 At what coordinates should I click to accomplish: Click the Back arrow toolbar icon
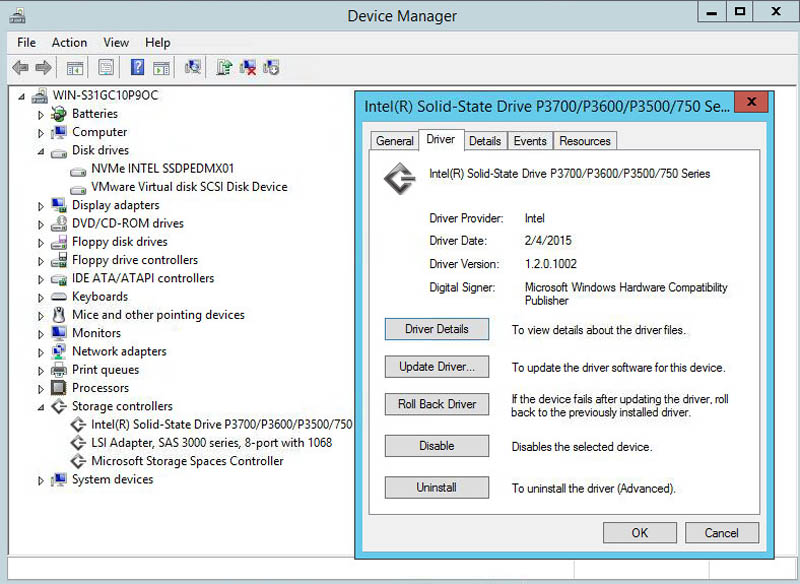20,68
